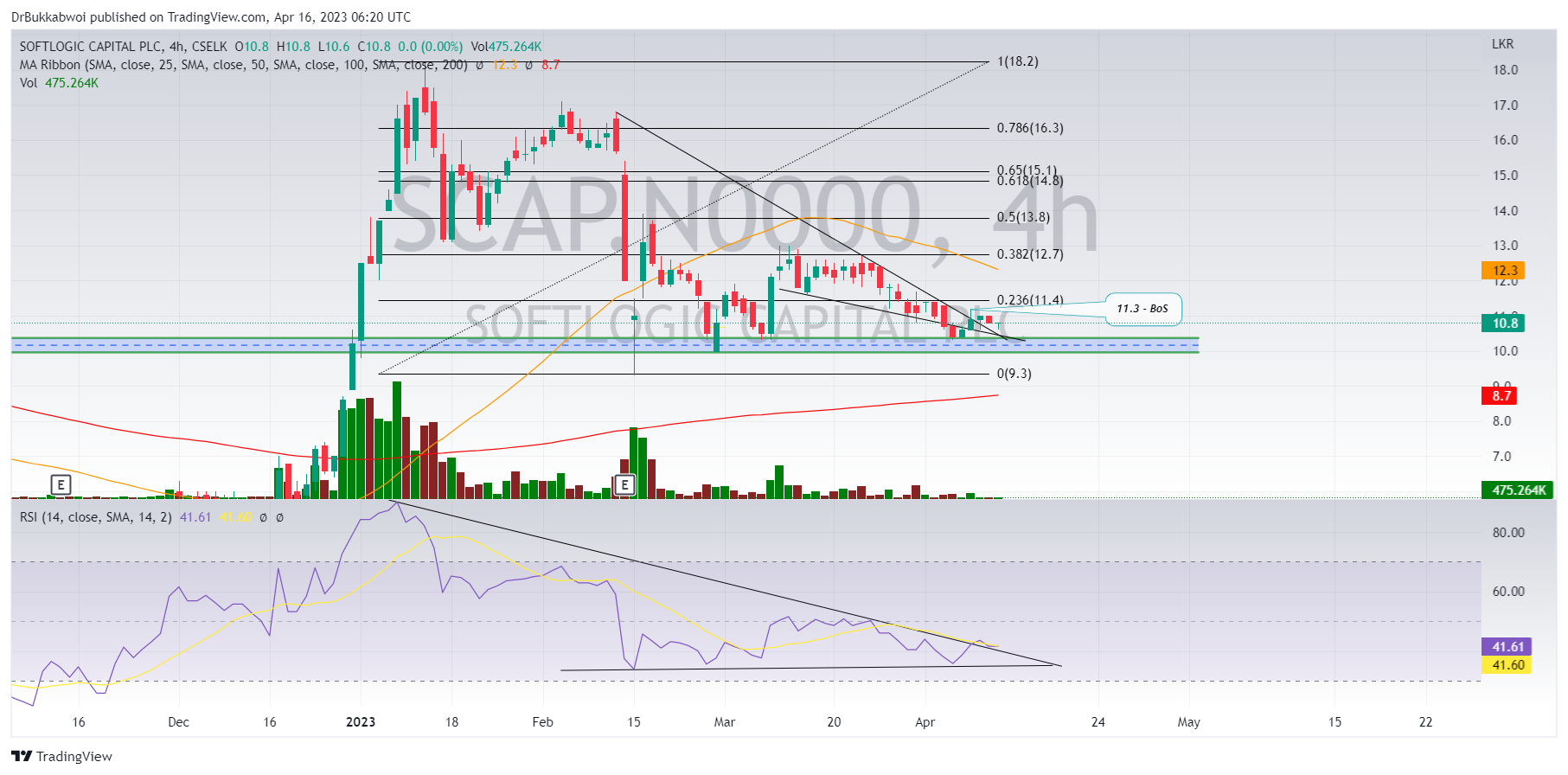Click the Dec label on the time axis
Screen dimensions: 1568x775
[x=178, y=722]
